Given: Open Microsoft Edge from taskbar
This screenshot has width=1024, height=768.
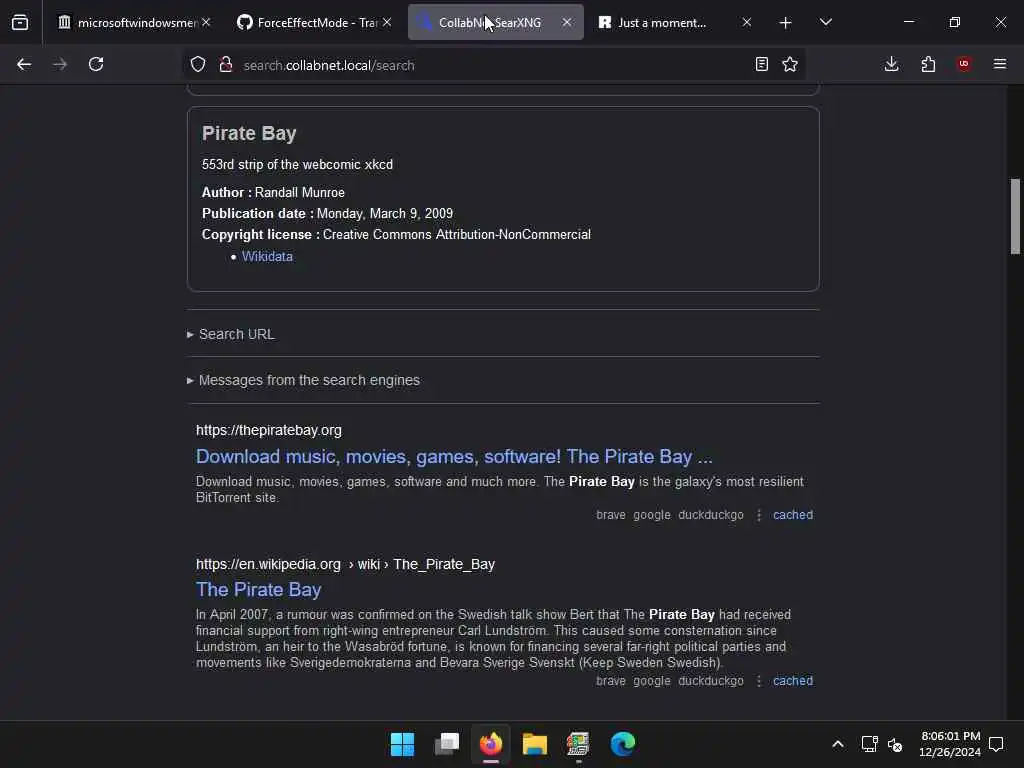Looking at the screenshot, I should (623, 744).
